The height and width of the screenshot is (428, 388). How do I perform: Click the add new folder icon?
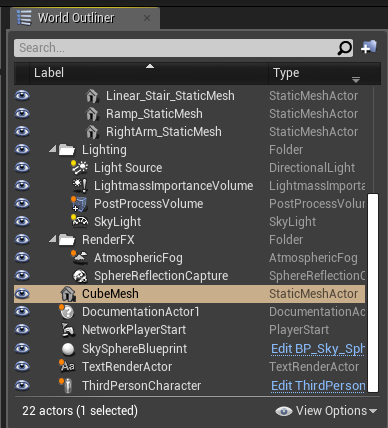(x=369, y=47)
